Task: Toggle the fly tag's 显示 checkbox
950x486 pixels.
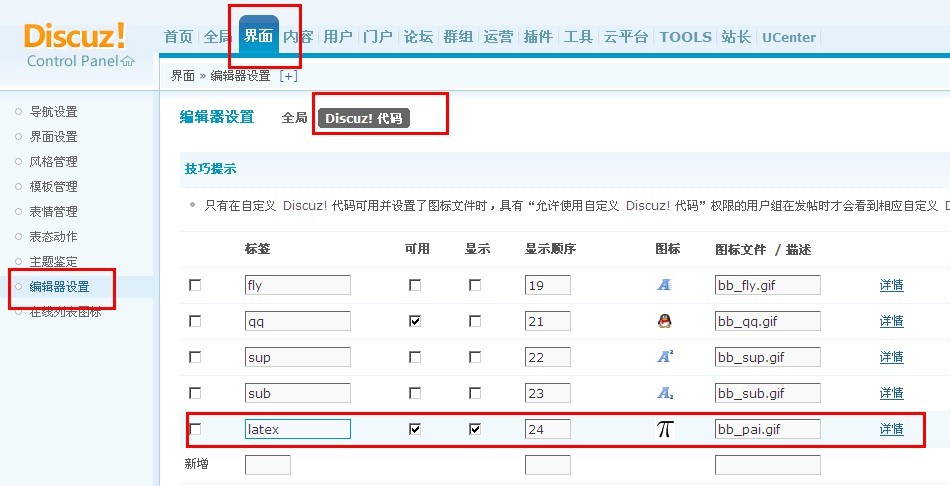Action: [475, 285]
